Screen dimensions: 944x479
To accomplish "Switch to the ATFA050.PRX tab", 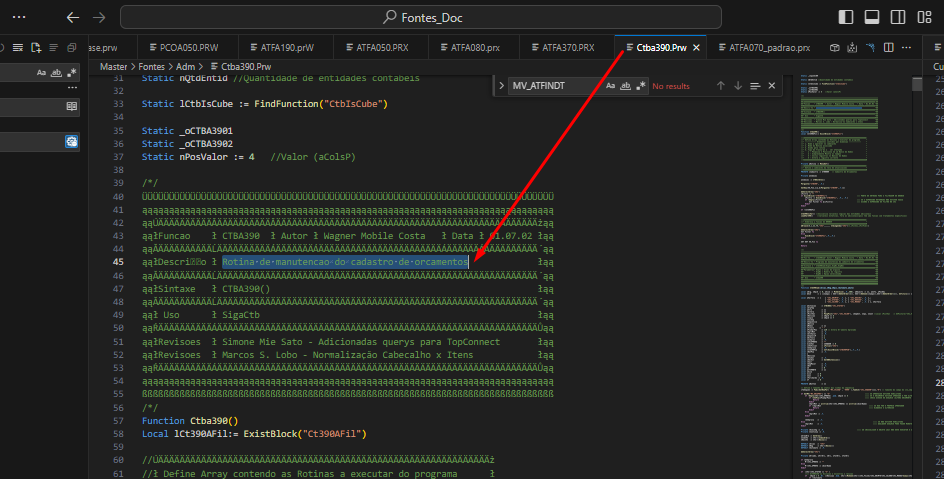I will click(381, 48).
